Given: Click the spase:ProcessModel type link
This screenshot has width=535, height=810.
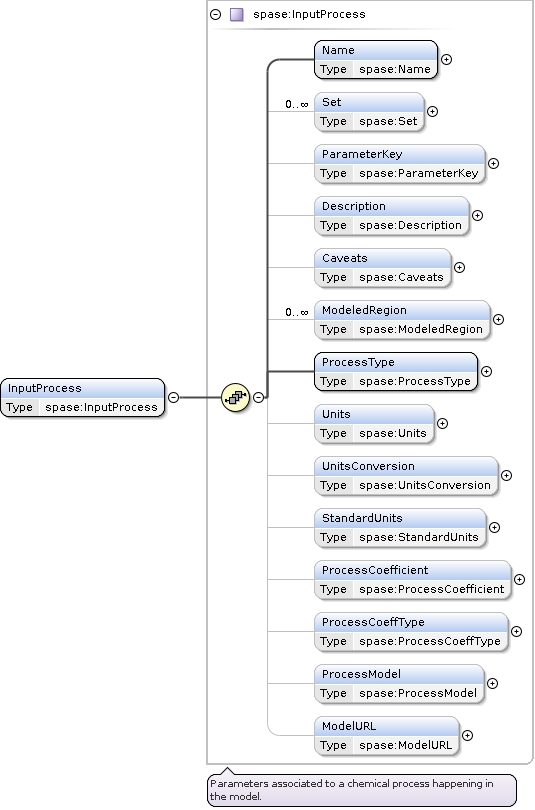Looking at the screenshot, I should click(418, 693).
